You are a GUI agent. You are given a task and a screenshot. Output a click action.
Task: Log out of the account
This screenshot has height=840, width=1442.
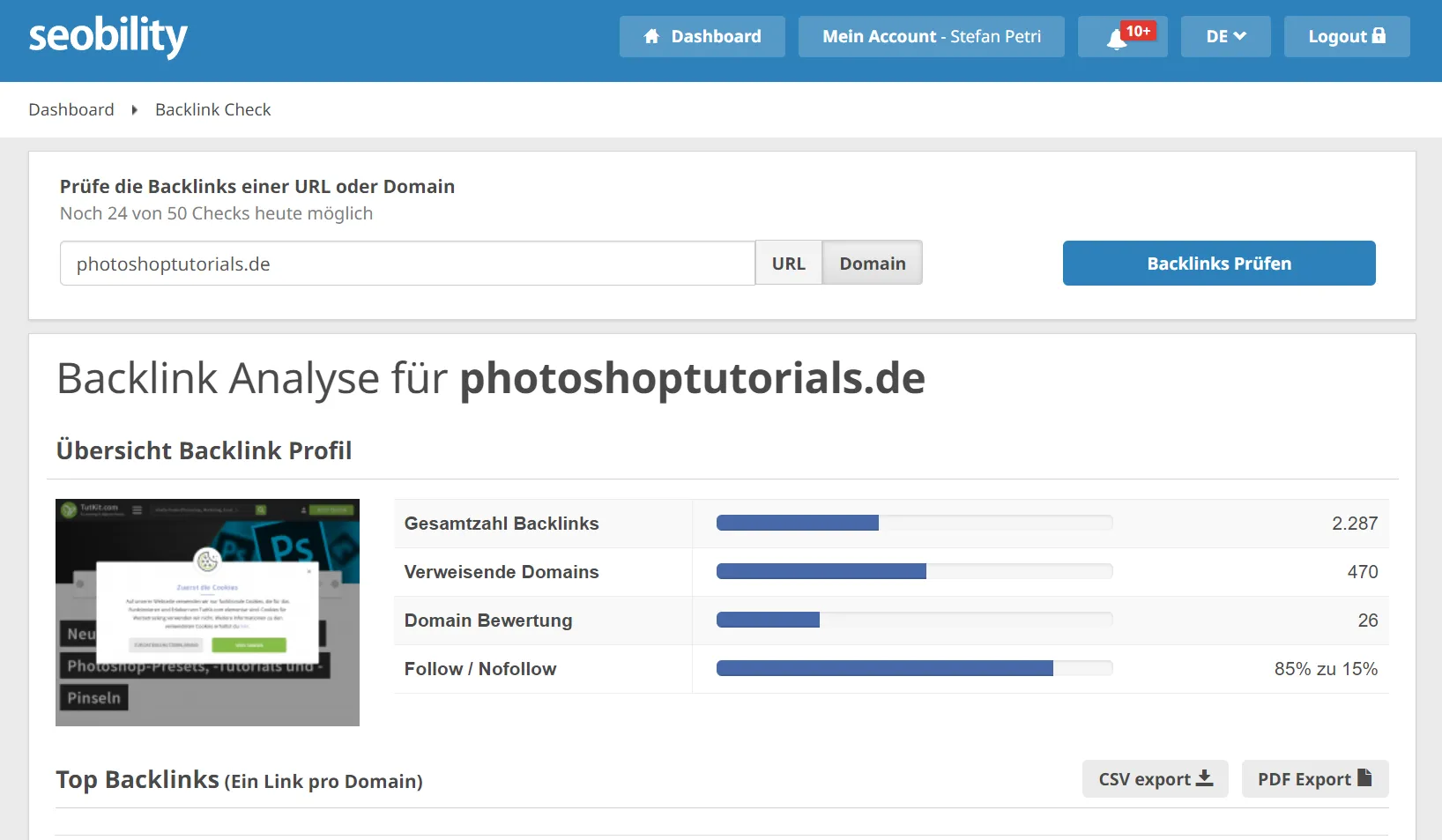1347,36
